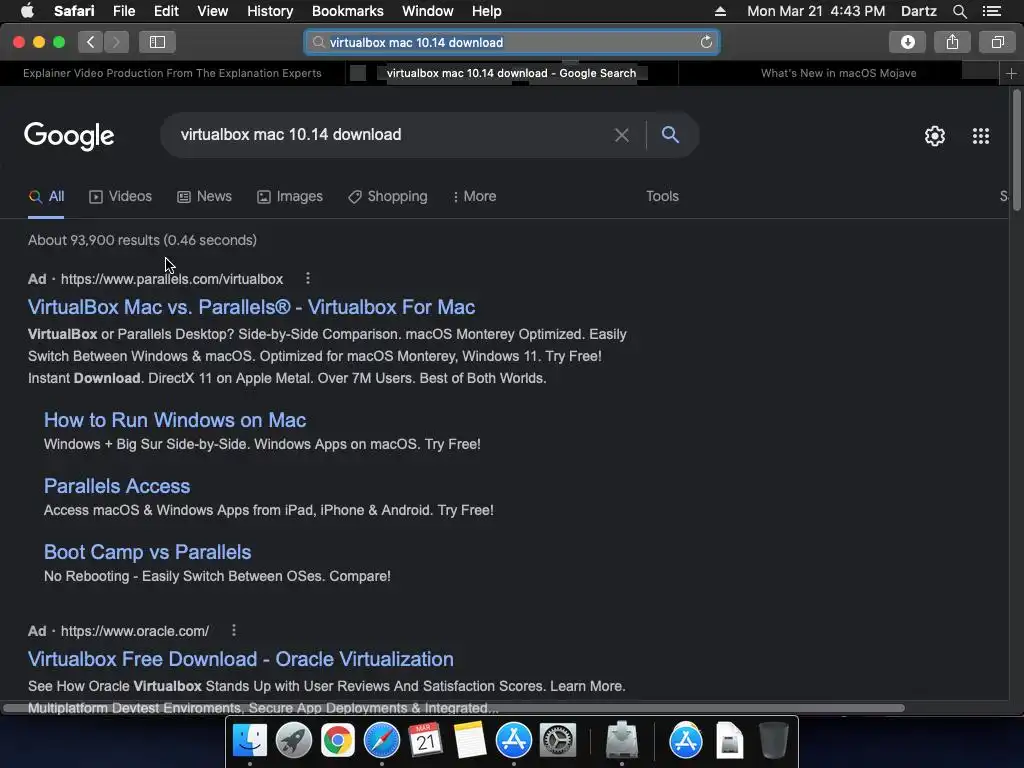Open System Preferences from the Dock
The image size is (1024, 768).
click(x=558, y=741)
